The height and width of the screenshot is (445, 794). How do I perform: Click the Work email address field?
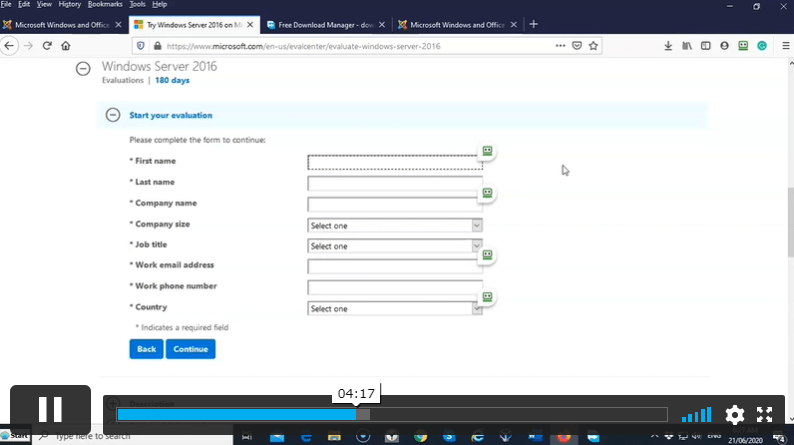[x=395, y=267]
